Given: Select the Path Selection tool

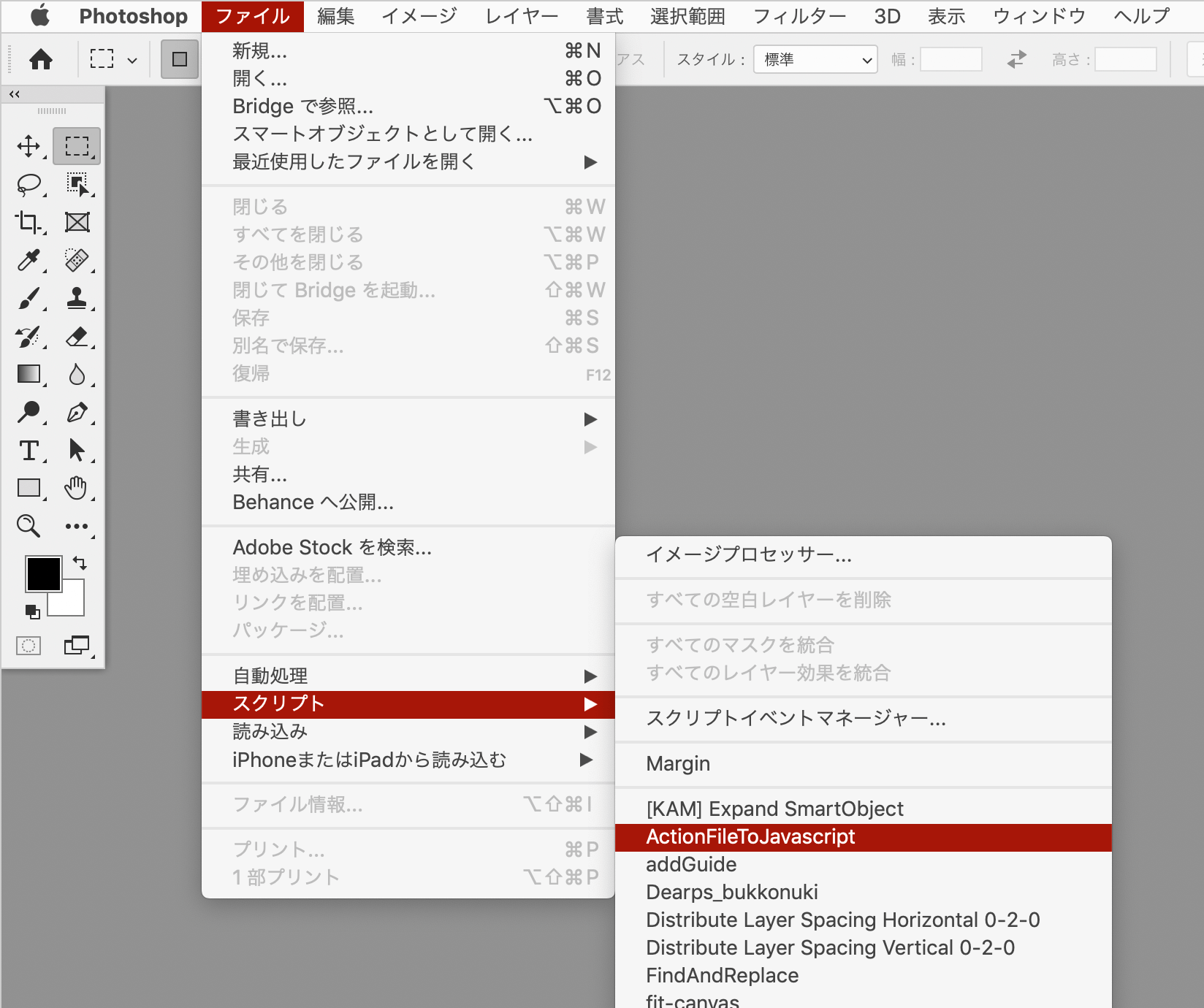Looking at the screenshot, I should (x=77, y=450).
